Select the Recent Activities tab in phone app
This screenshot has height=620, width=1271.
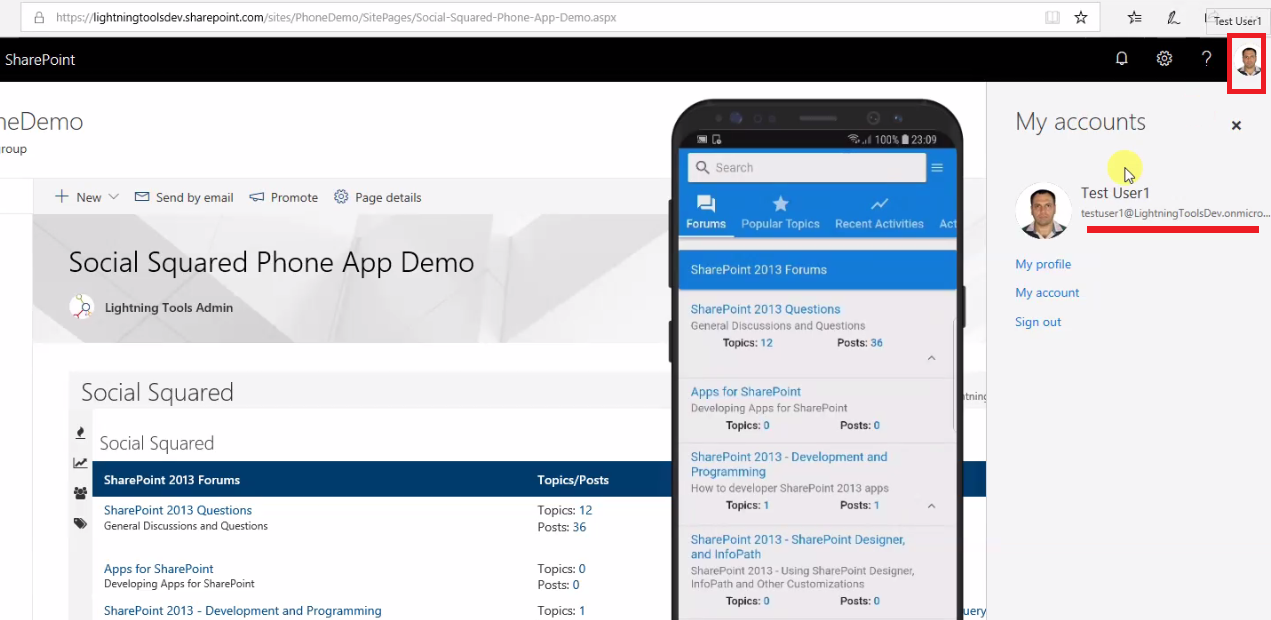[879, 212]
